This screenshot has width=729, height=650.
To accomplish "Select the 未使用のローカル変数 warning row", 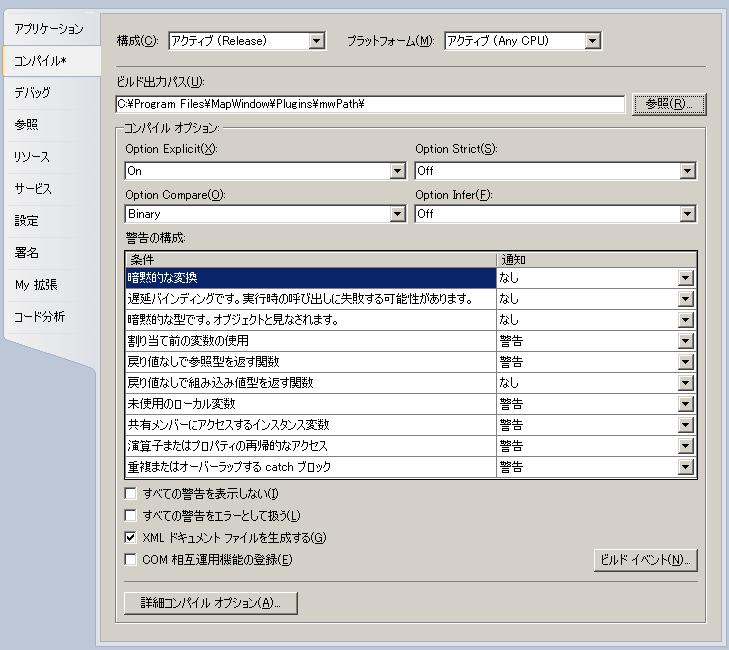I will click(x=310, y=404).
